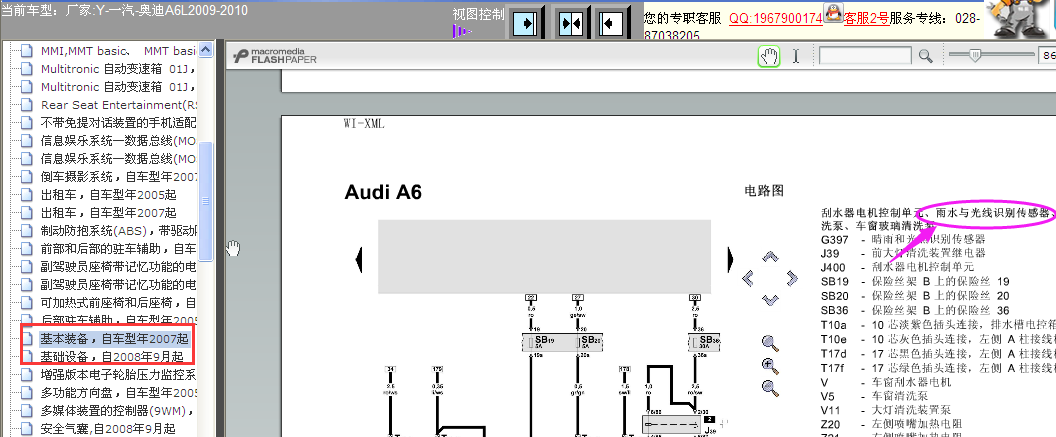Click the next-page black triangle right of diagram
This screenshot has width=1056, height=437.
click(732, 259)
